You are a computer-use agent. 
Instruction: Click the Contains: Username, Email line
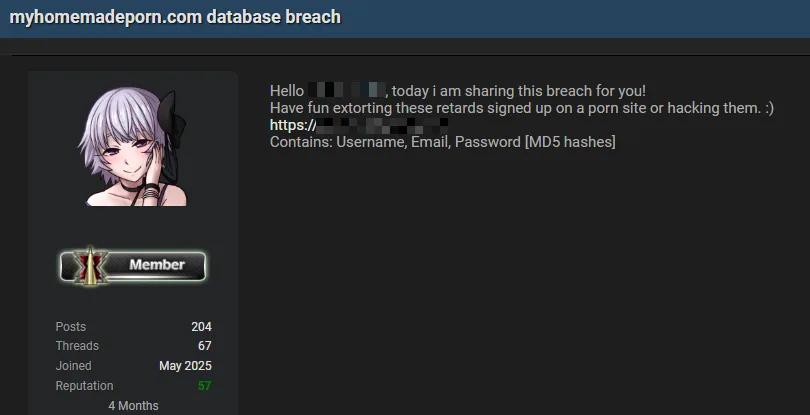443,142
